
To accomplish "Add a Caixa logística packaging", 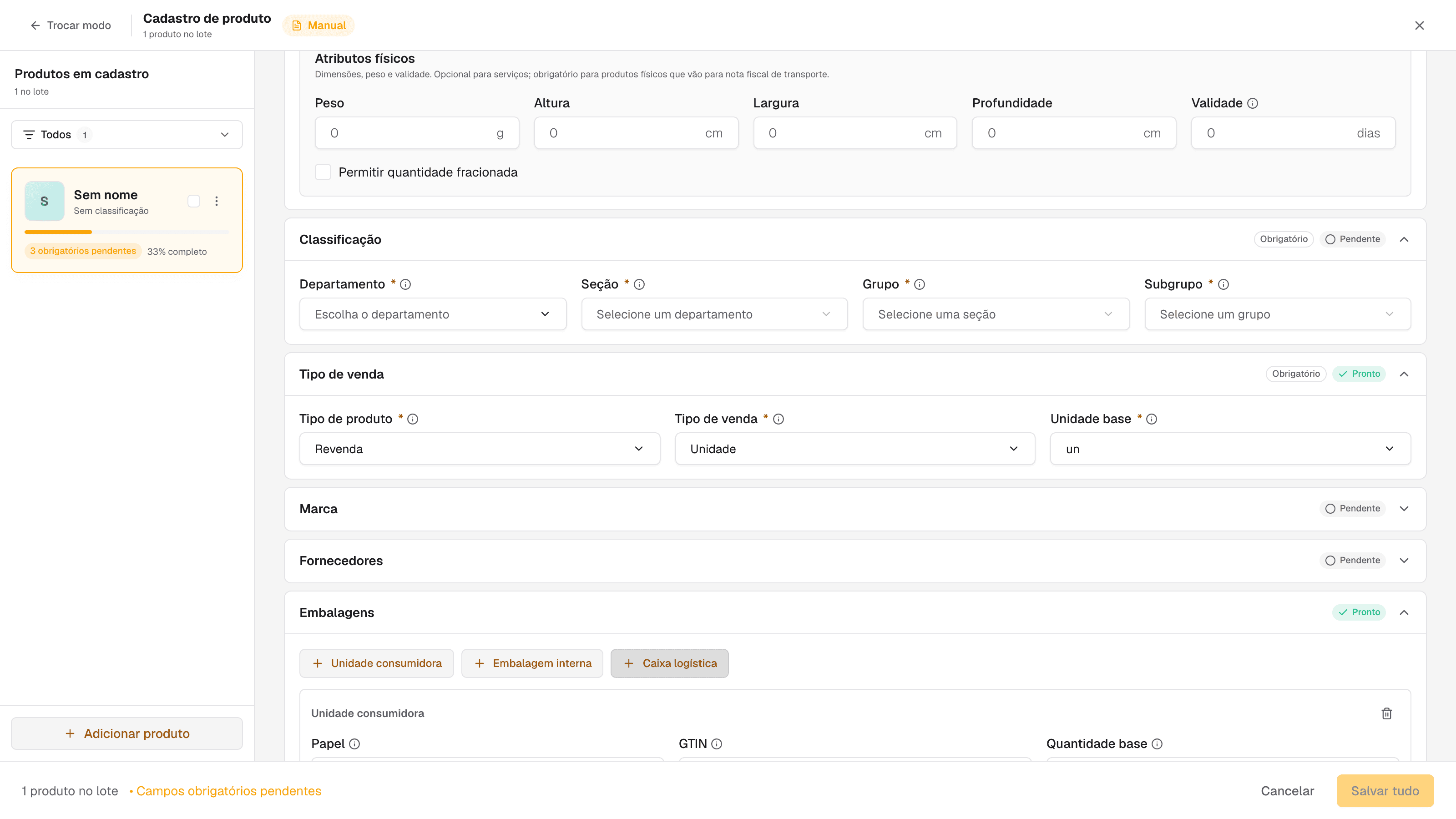I will click(669, 663).
